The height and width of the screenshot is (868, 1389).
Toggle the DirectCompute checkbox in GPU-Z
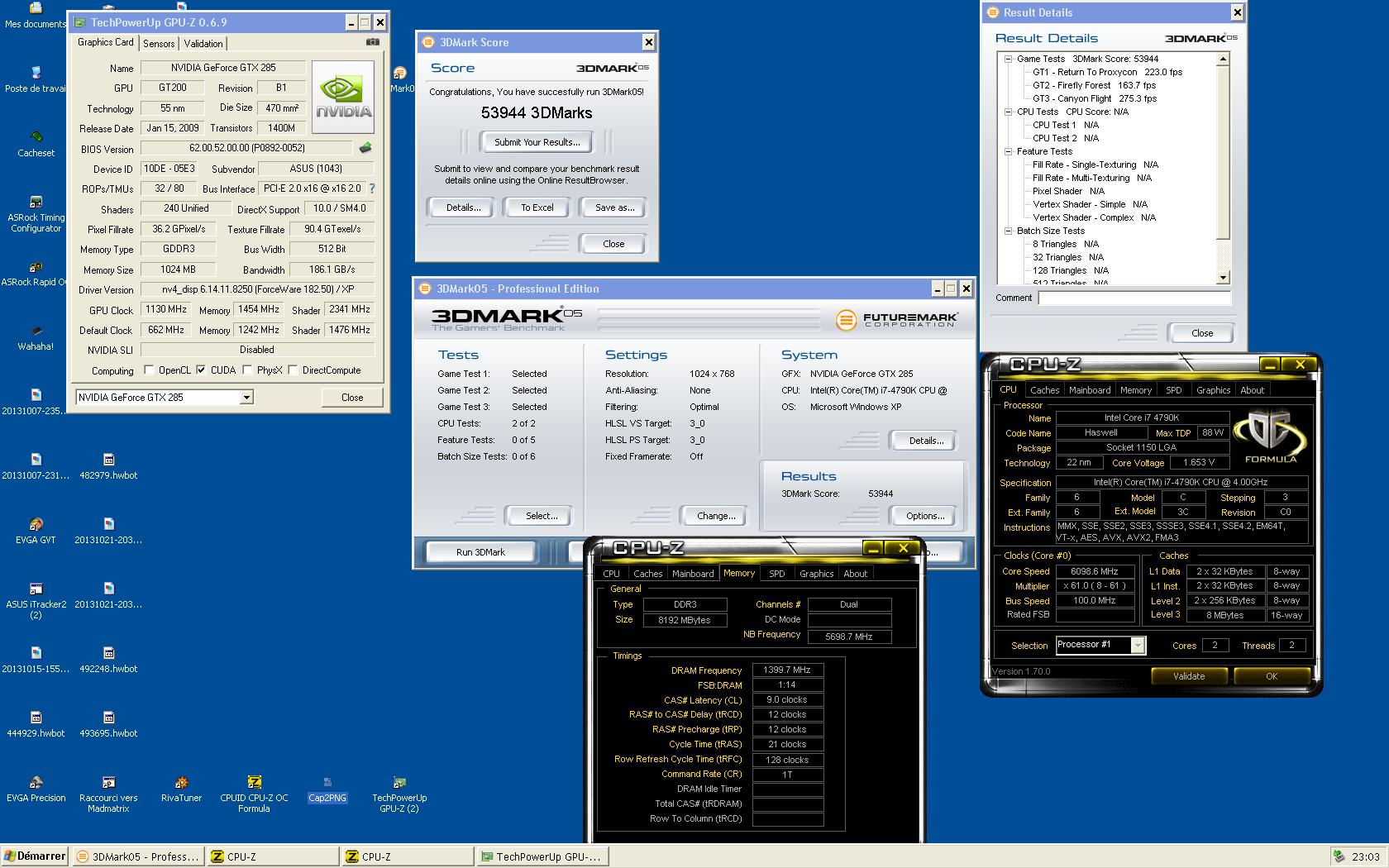click(x=293, y=370)
